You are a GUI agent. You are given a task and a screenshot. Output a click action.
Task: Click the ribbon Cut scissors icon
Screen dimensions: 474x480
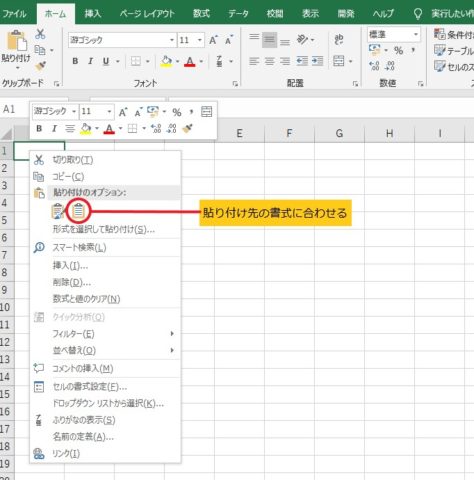point(40,34)
